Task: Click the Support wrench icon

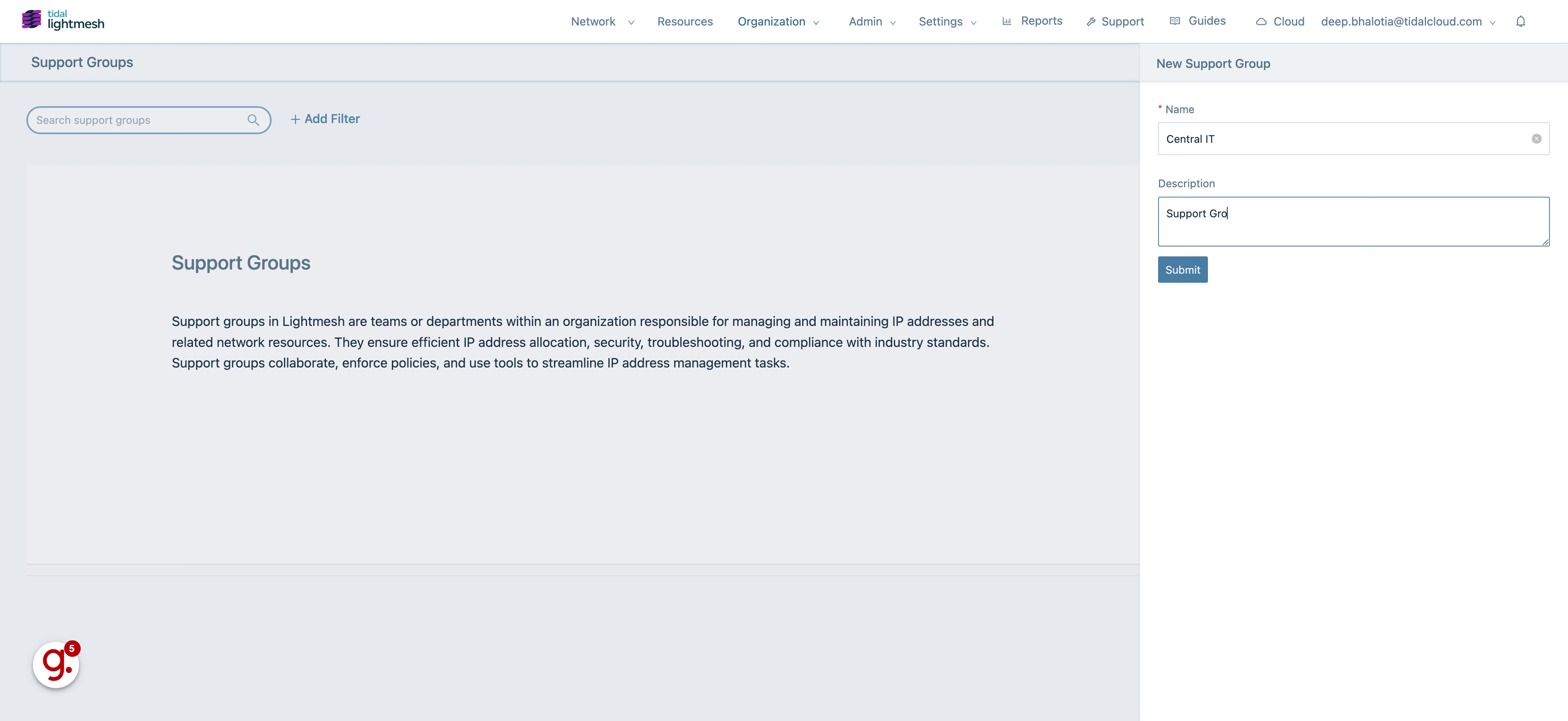Action: (1091, 22)
